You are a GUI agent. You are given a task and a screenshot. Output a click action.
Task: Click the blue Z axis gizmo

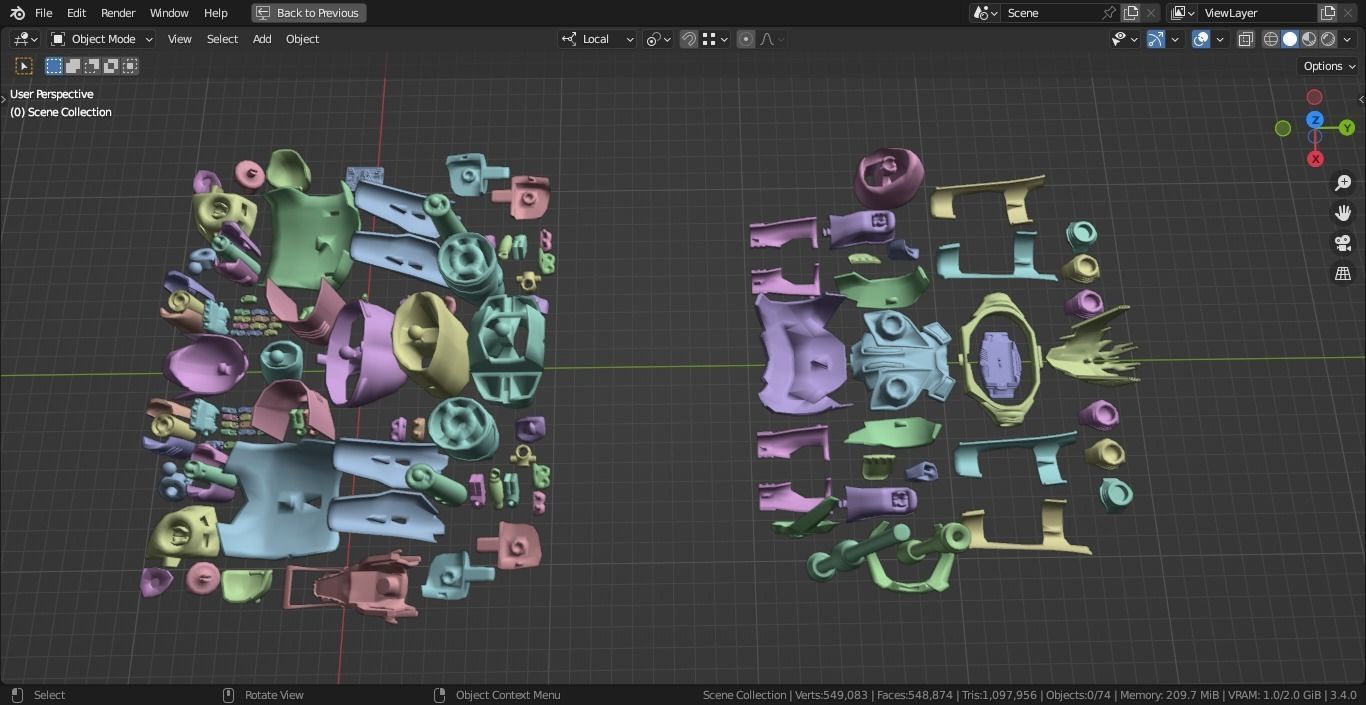tap(1315, 120)
